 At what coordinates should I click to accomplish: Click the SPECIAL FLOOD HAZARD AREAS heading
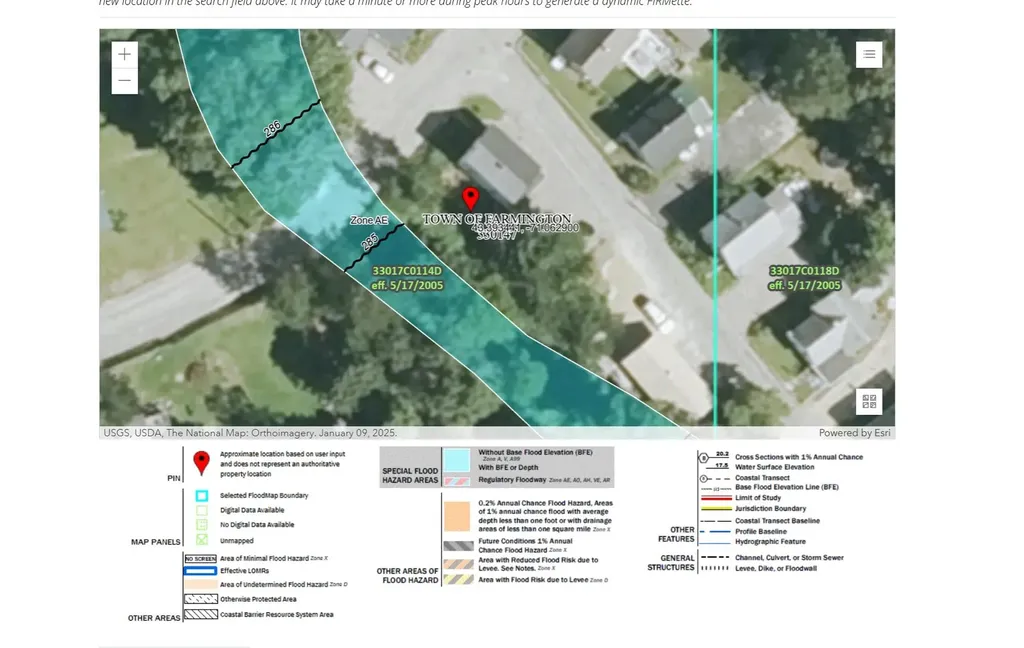410,476
